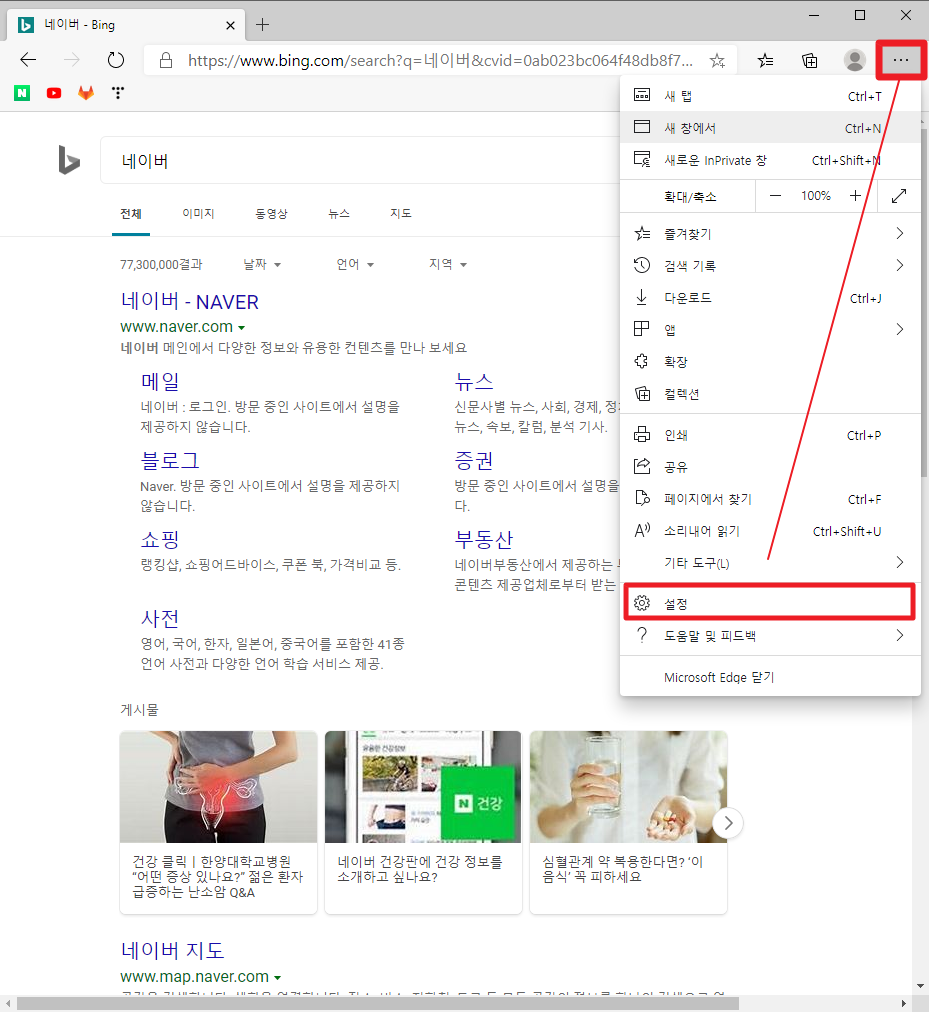Screen dimensions: 929x1012
Task: Zoom in with the plus button
Action: [x=855, y=196]
